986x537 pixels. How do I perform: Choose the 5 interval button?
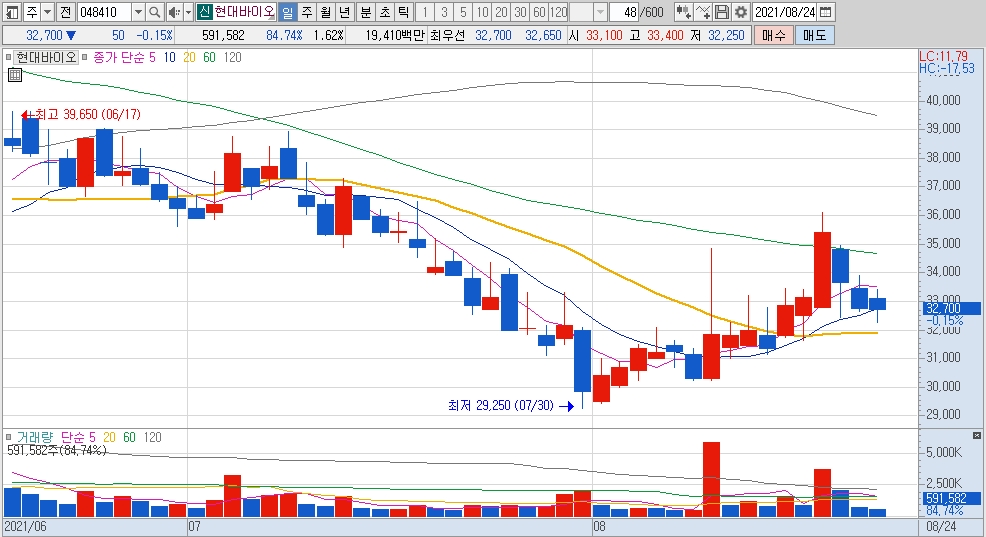463,12
